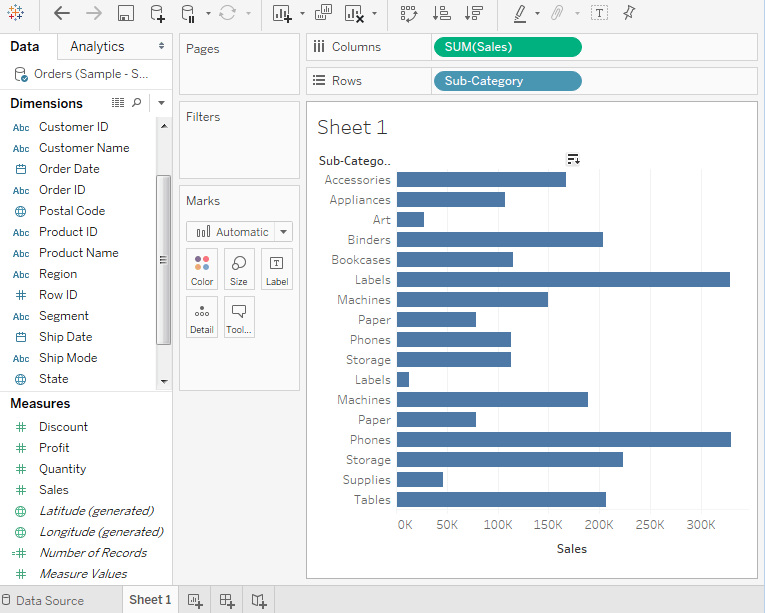Click the Group members paperclip icon

[557, 13]
